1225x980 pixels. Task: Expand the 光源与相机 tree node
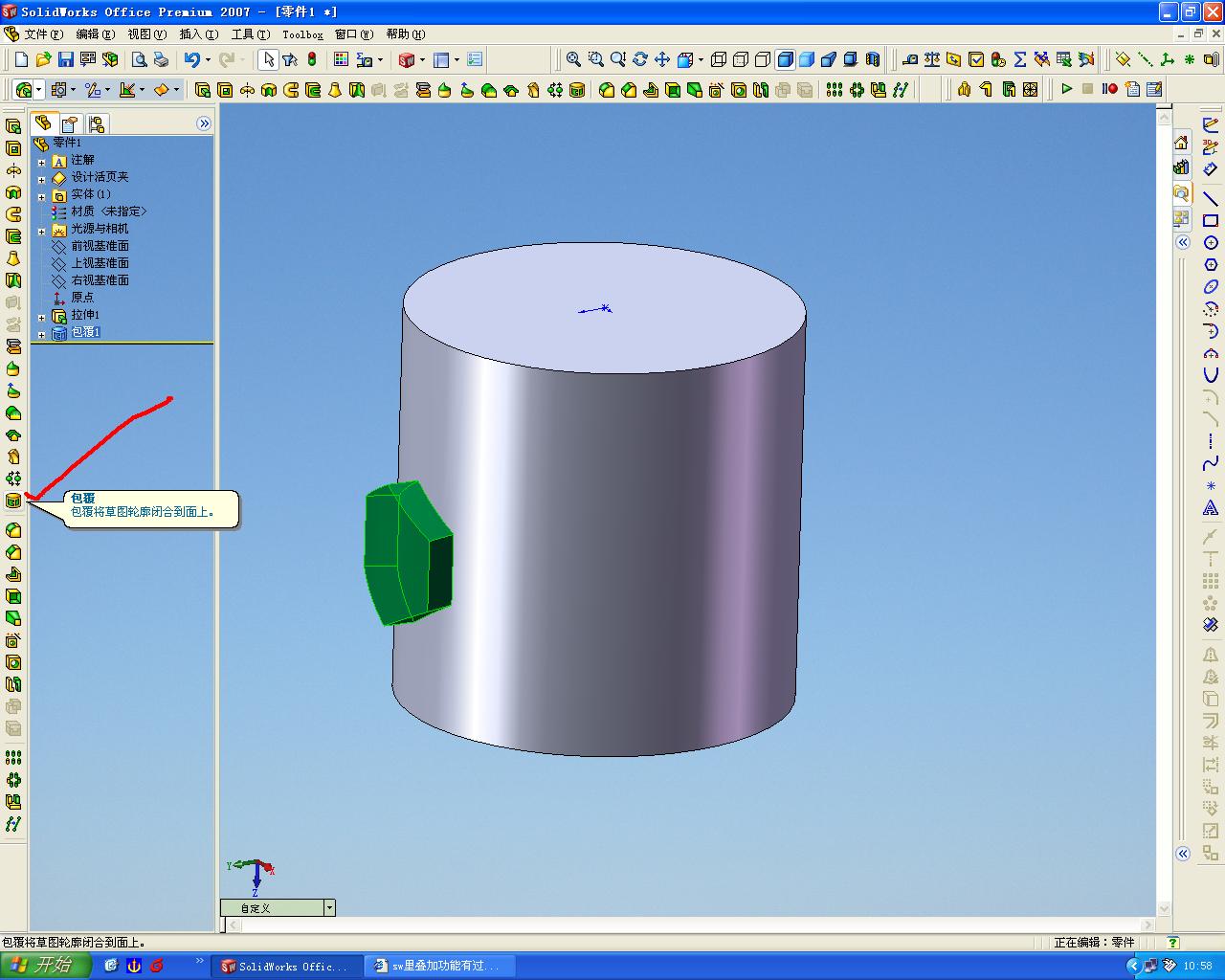point(41,231)
